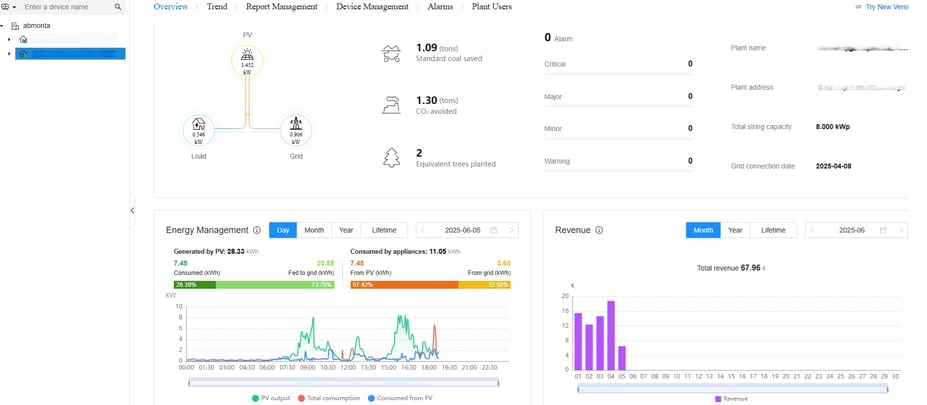Open the calendar icon for 2025-06 revenue
This screenshot has width=927, height=405.
(883, 230)
